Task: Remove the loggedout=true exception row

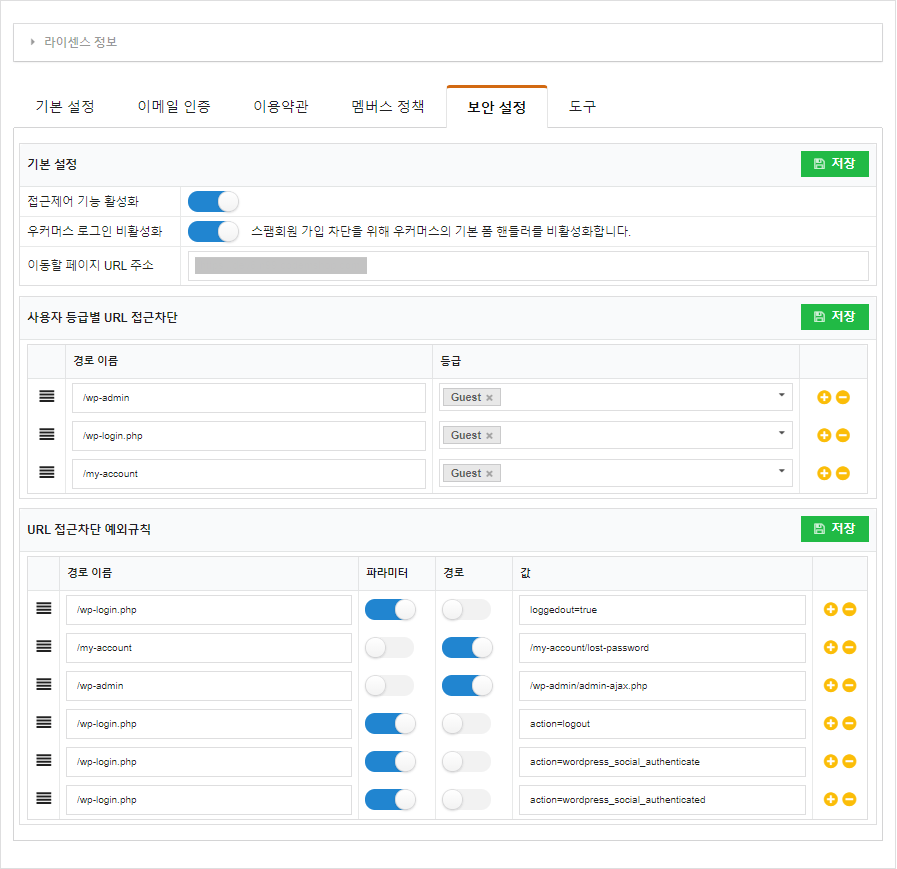Action: tap(850, 609)
